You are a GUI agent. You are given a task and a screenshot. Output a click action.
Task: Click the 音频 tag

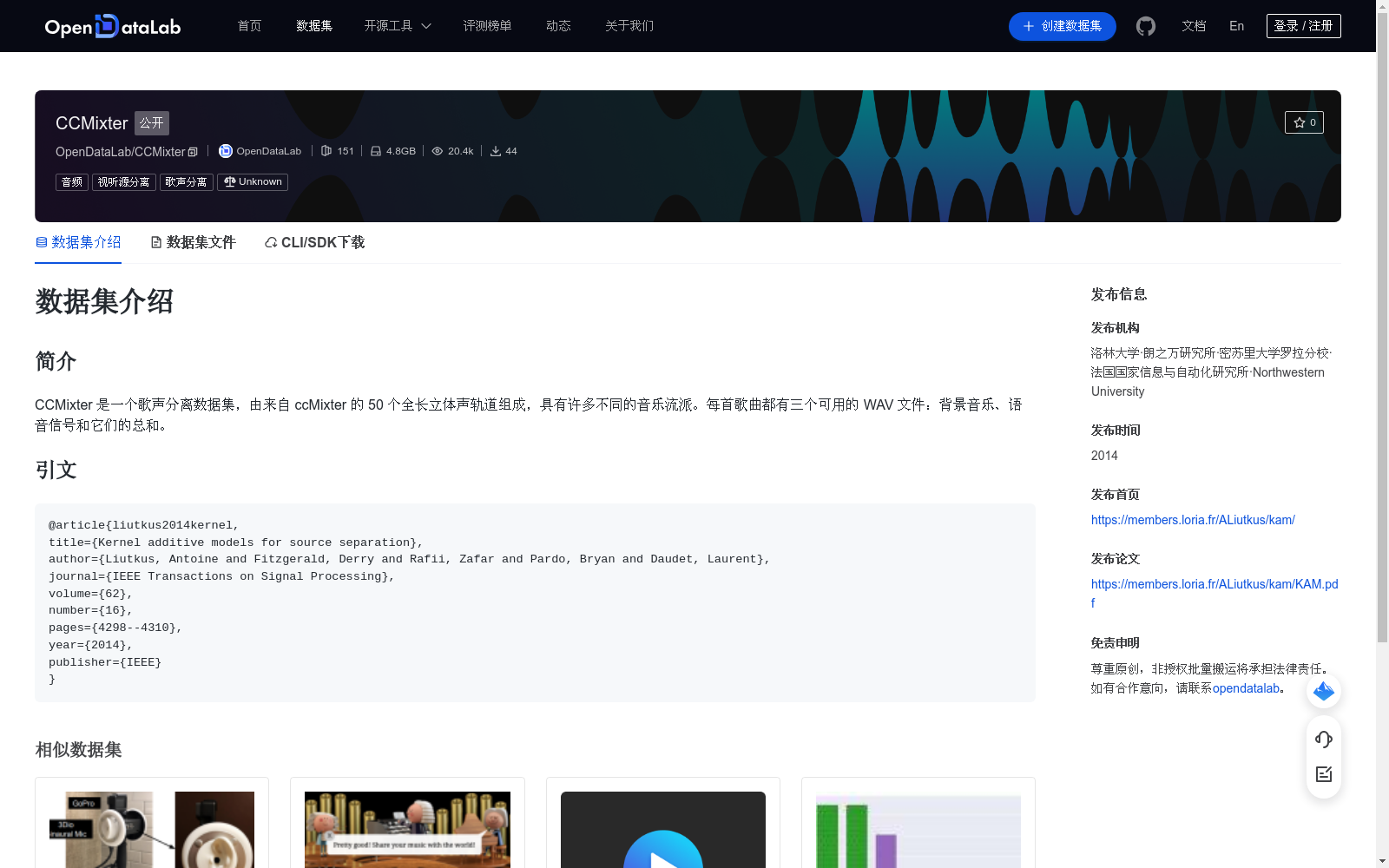pyautogui.click(x=72, y=182)
